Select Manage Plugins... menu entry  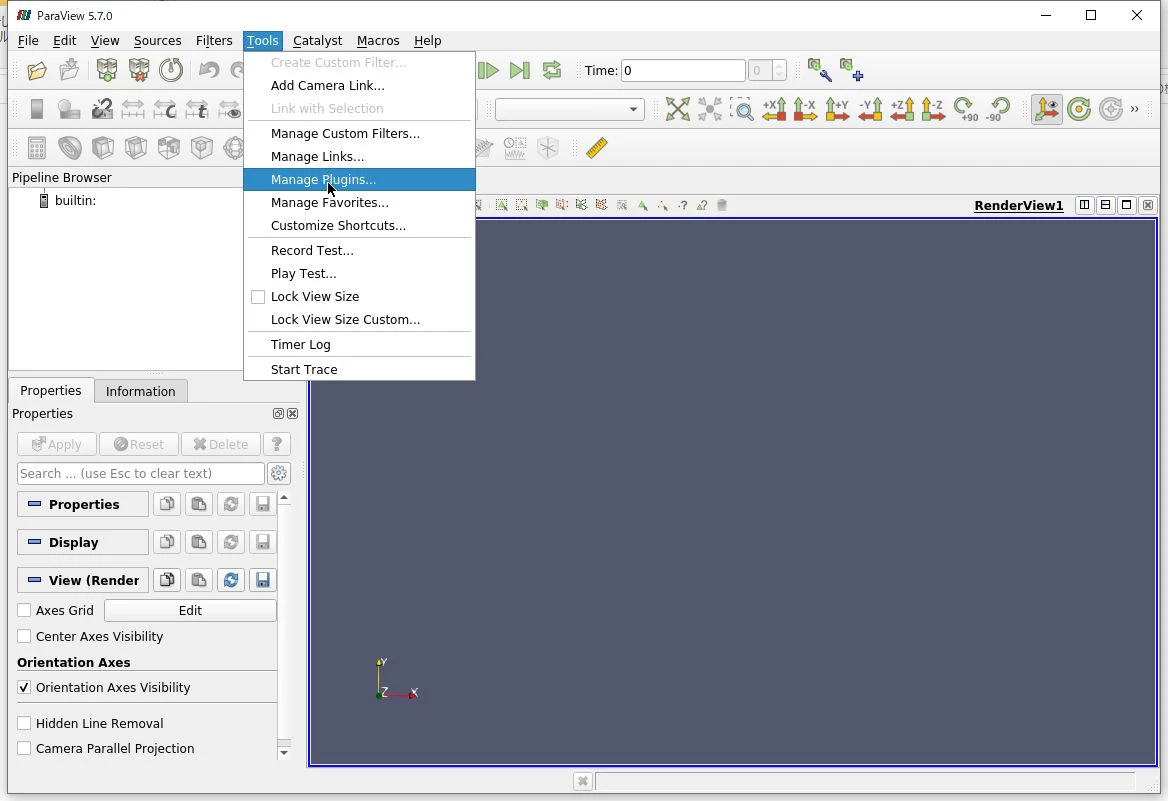(x=359, y=180)
